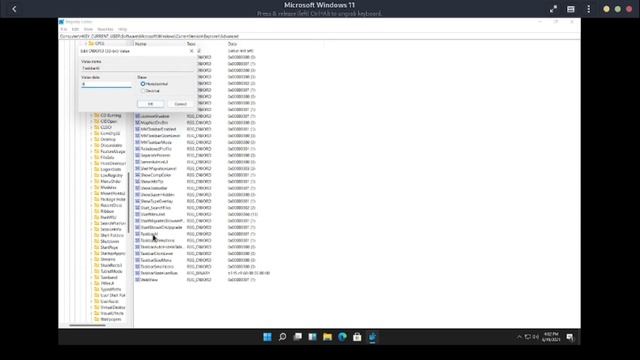The width and height of the screenshot is (640, 360).
Task: Open the Widgets panel from the taskbar
Action: (x=312, y=337)
